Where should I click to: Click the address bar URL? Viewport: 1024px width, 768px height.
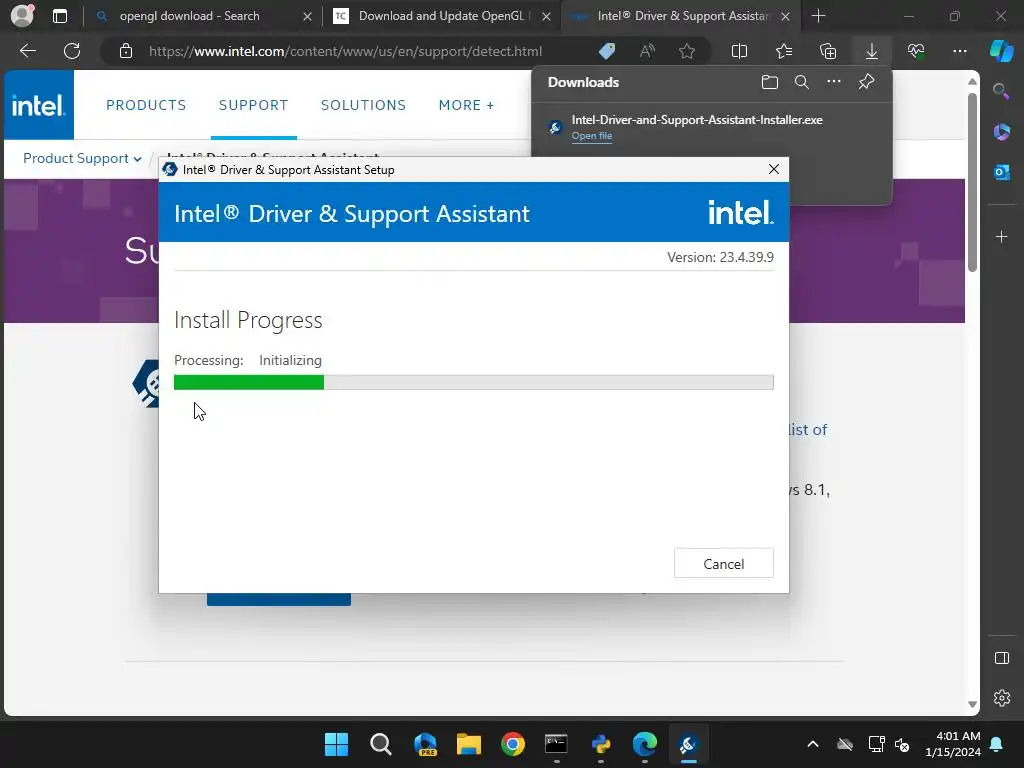(x=345, y=51)
